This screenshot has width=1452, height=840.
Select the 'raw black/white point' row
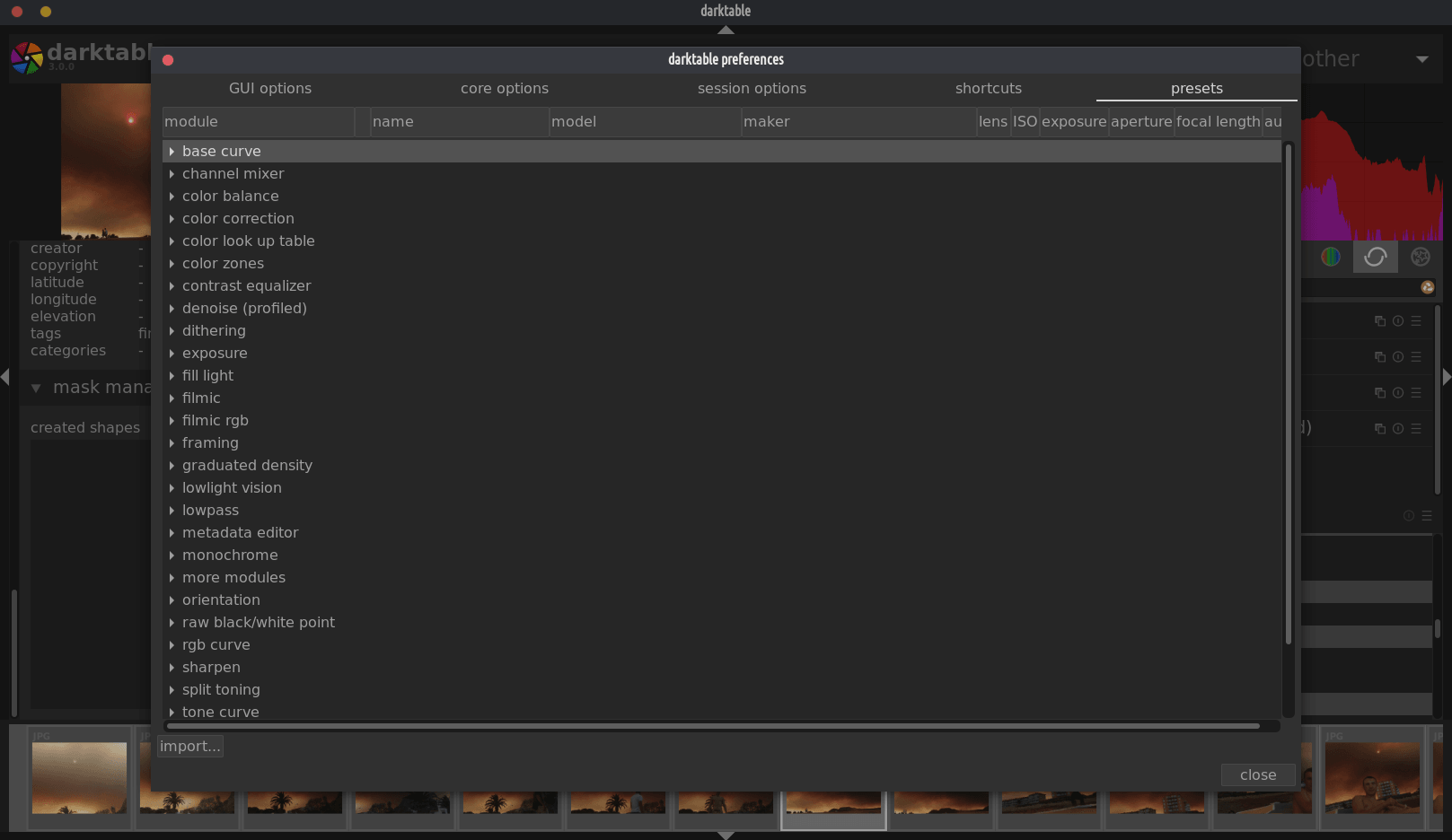723,623
